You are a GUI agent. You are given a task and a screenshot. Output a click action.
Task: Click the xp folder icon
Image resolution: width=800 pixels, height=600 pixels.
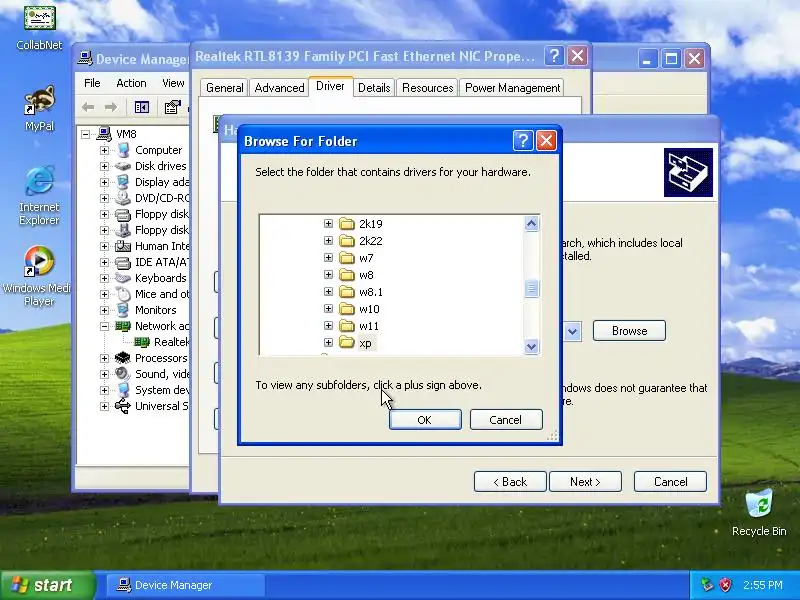[x=347, y=342]
